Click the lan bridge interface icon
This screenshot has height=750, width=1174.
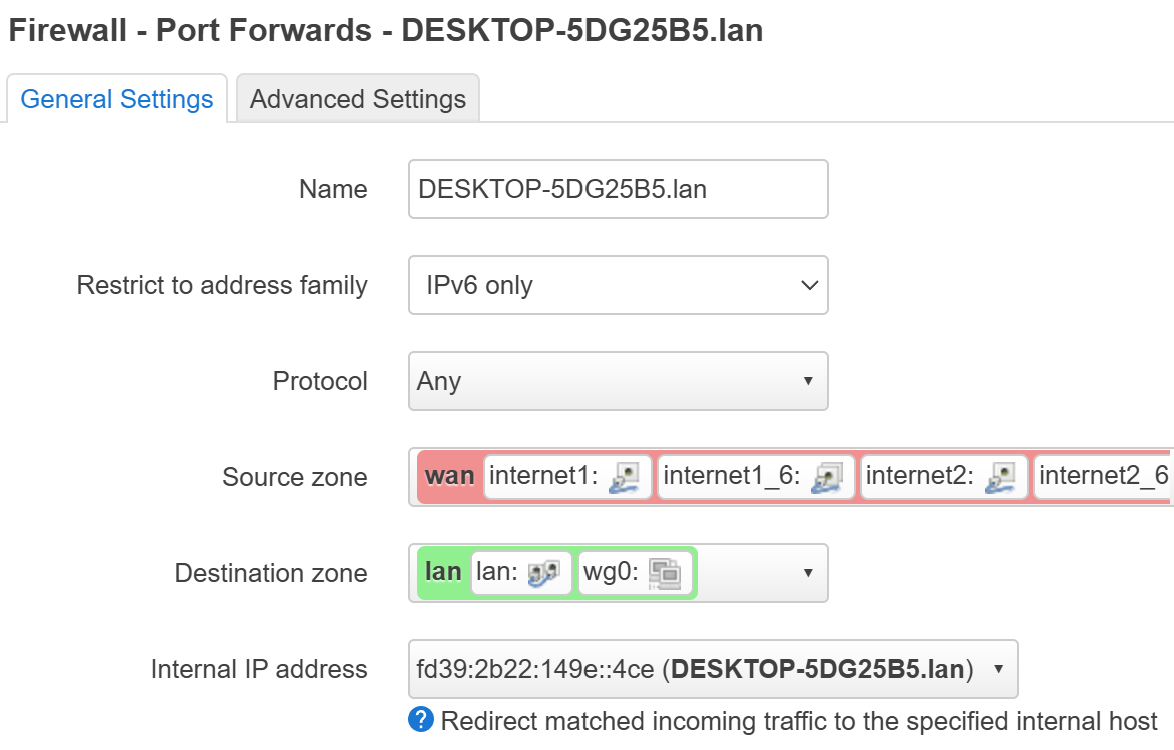point(543,573)
